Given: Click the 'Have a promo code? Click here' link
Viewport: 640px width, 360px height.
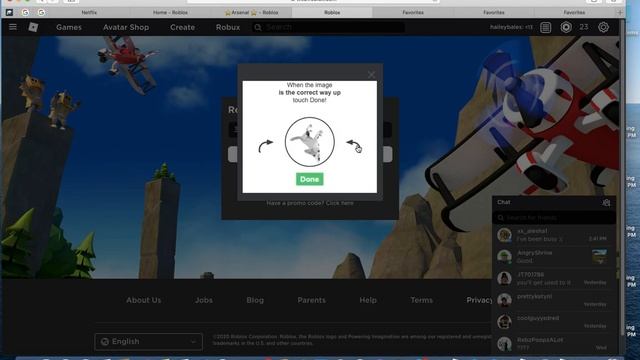Looking at the screenshot, I should pos(310,203).
